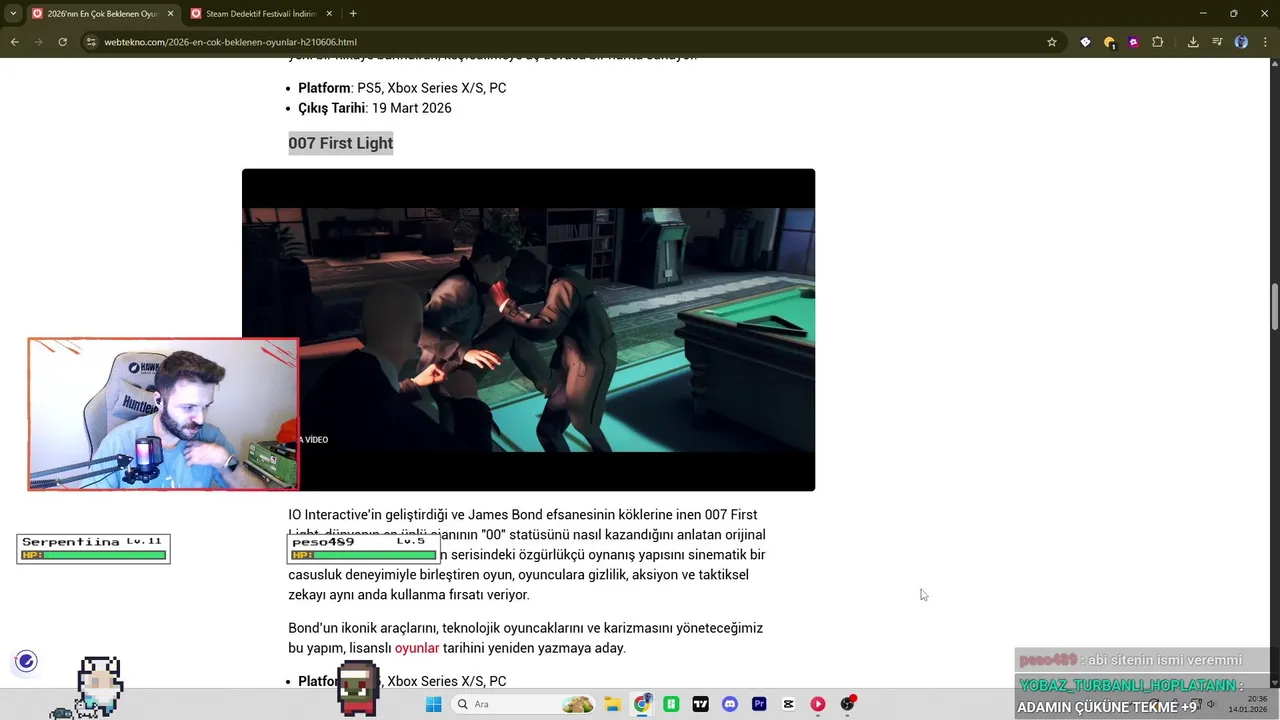Show Chrome downloads

(x=1193, y=42)
